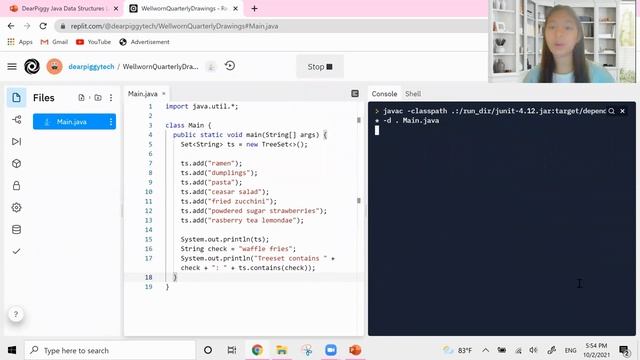640x360 pixels.
Task: Click line 16 String check code
Action: [x=238, y=249]
